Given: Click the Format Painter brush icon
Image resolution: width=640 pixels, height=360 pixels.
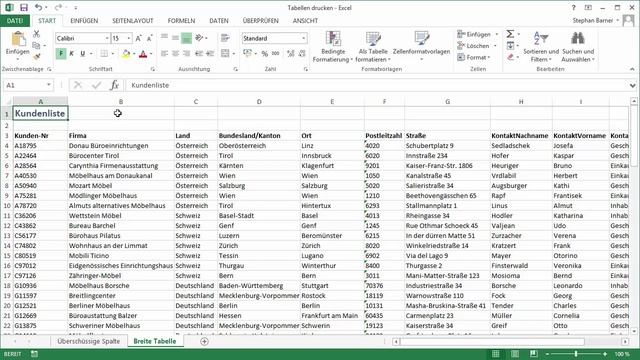Looking at the screenshot, I should point(36,56).
